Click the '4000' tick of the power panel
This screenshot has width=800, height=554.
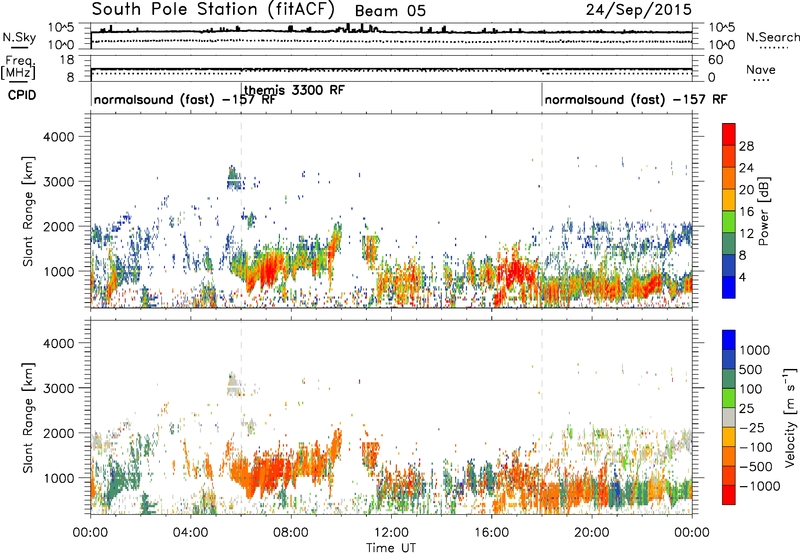(x=58, y=137)
